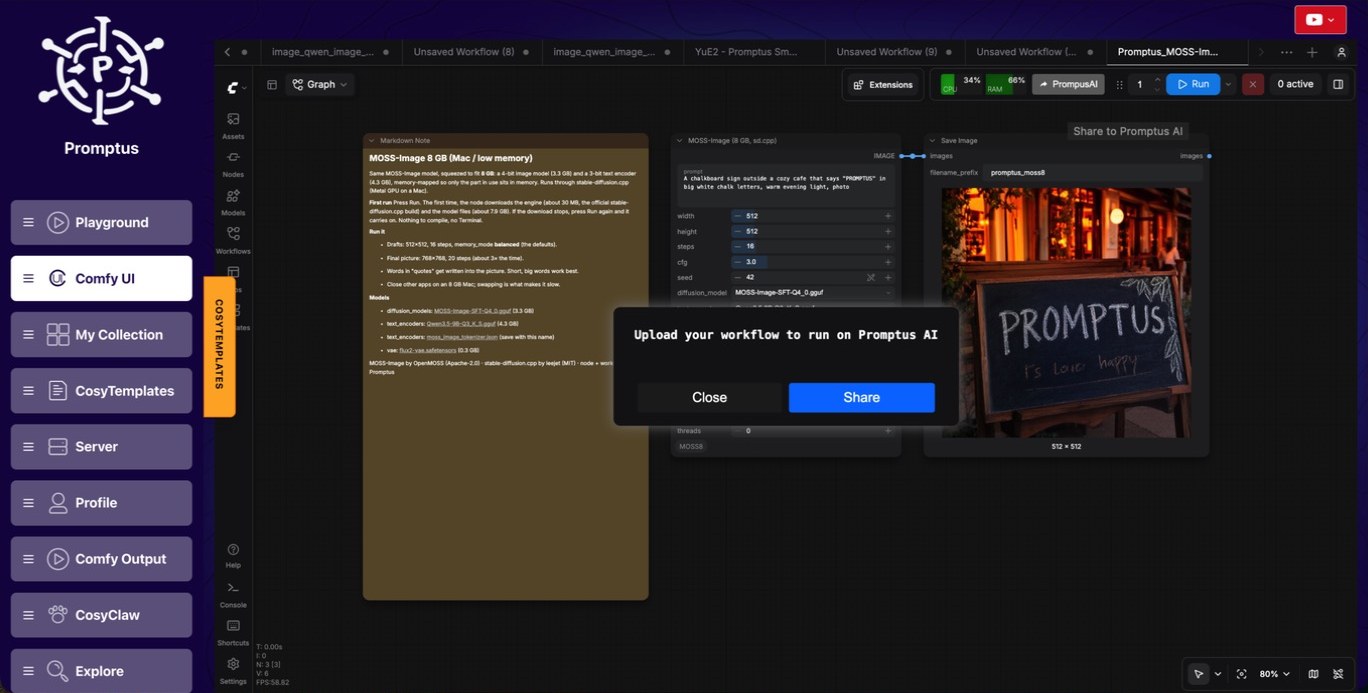Open the user account icon

point(1341,52)
